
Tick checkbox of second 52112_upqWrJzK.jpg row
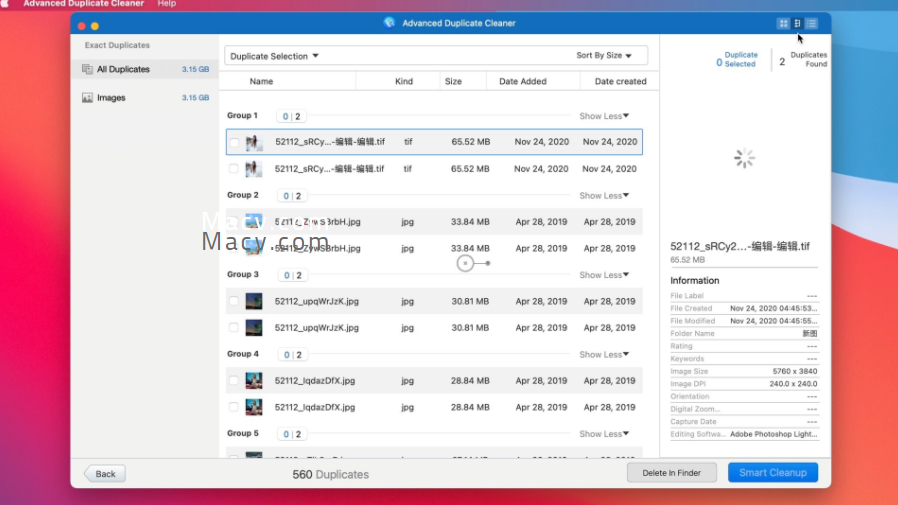(x=234, y=328)
